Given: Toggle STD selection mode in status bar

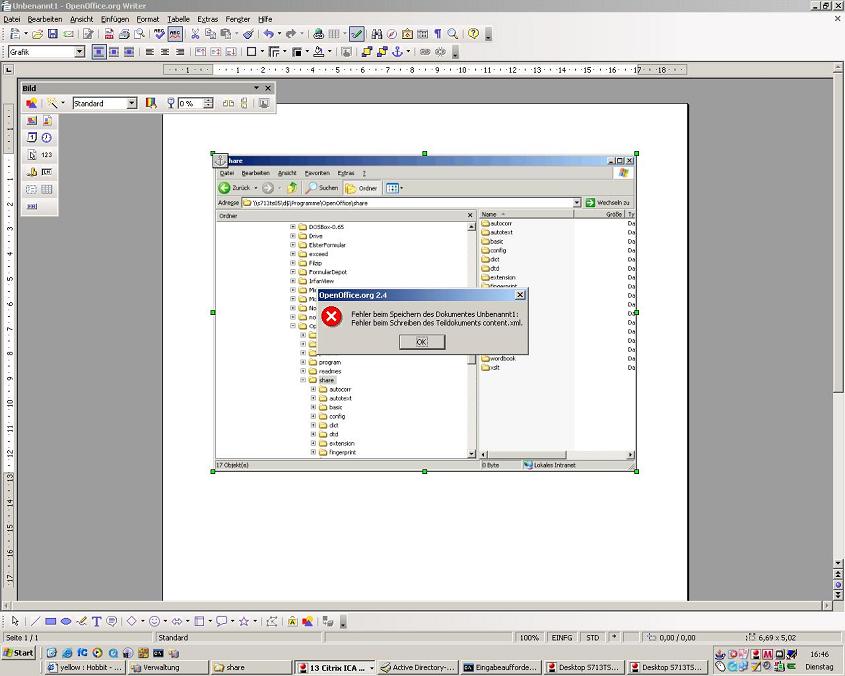Looking at the screenshot, I should click(592, 637).
